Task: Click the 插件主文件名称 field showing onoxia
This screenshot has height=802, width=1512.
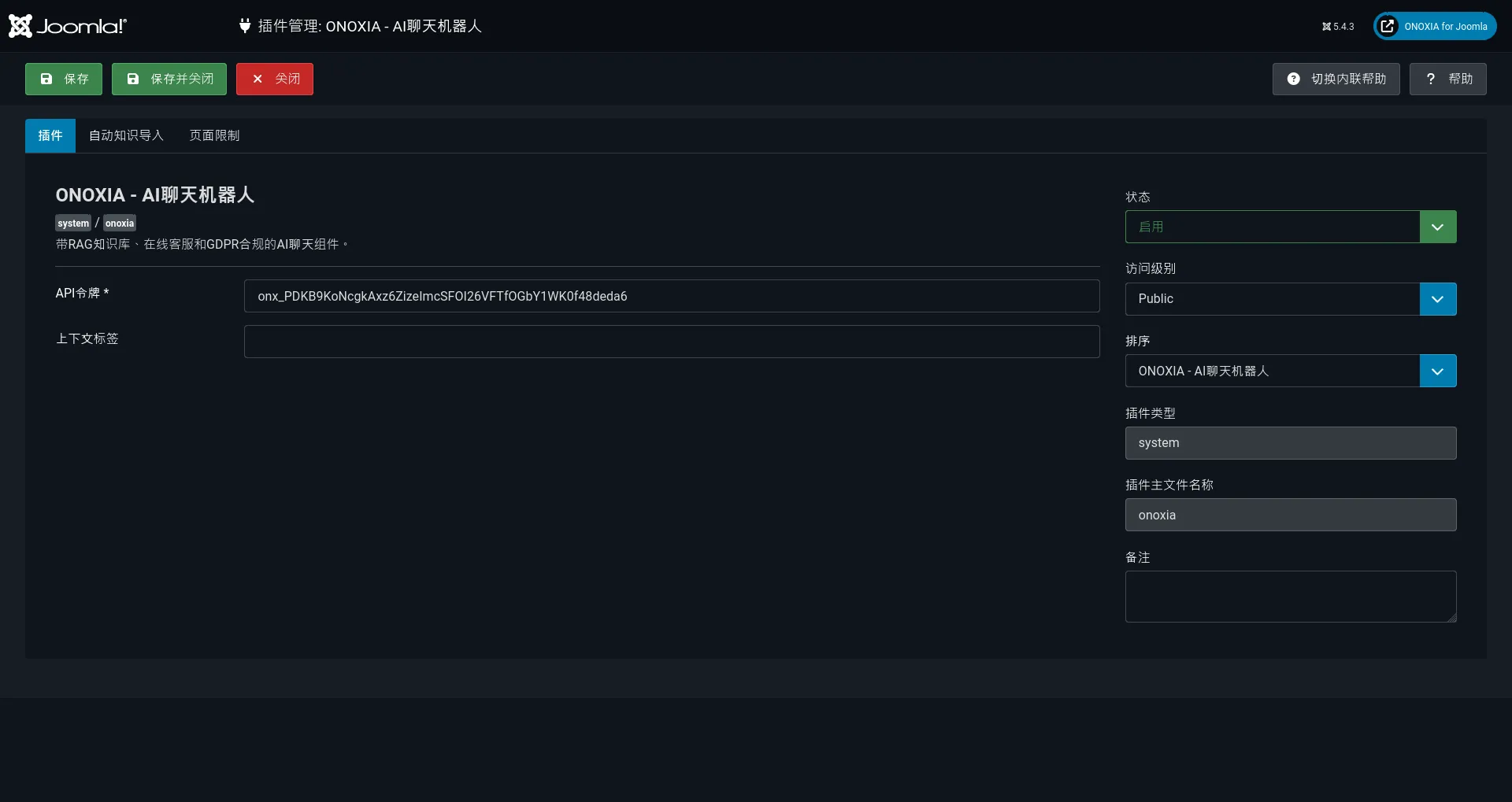Action: point(1291,515)
